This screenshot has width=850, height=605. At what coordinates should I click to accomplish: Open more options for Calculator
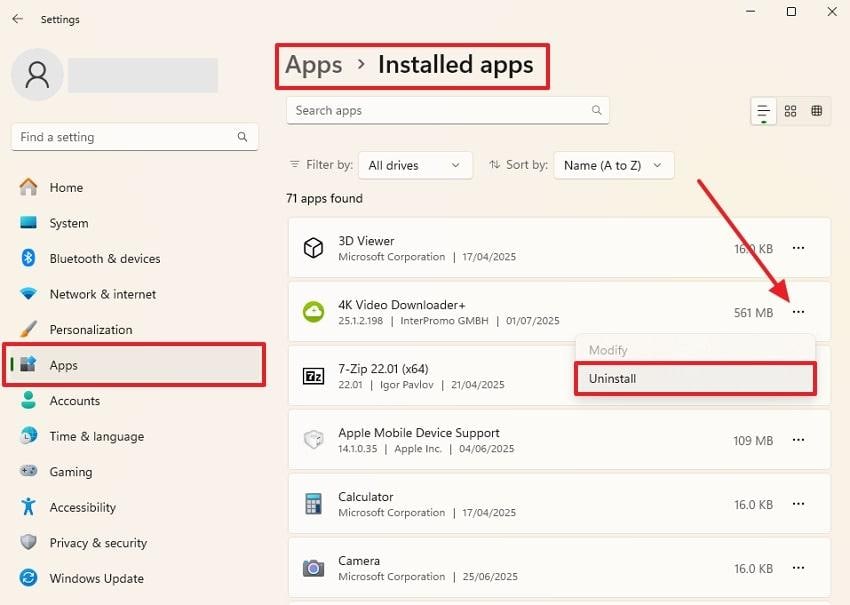[798, 504]
